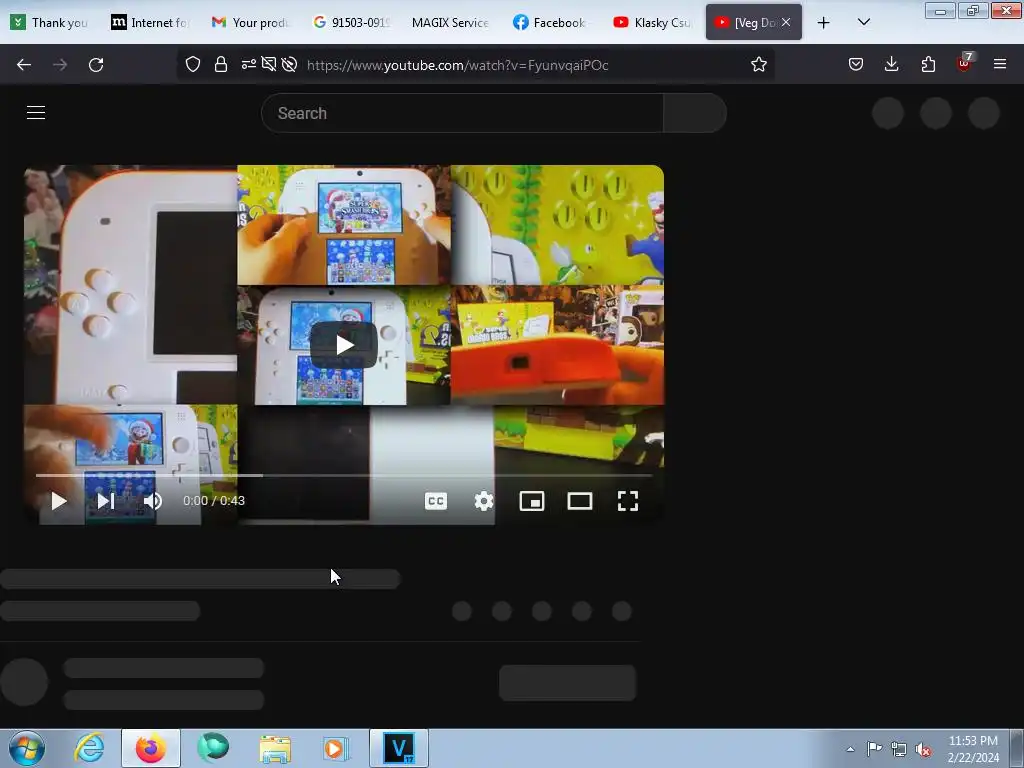Open the green globe taskbar app

(x=213, y=748)
